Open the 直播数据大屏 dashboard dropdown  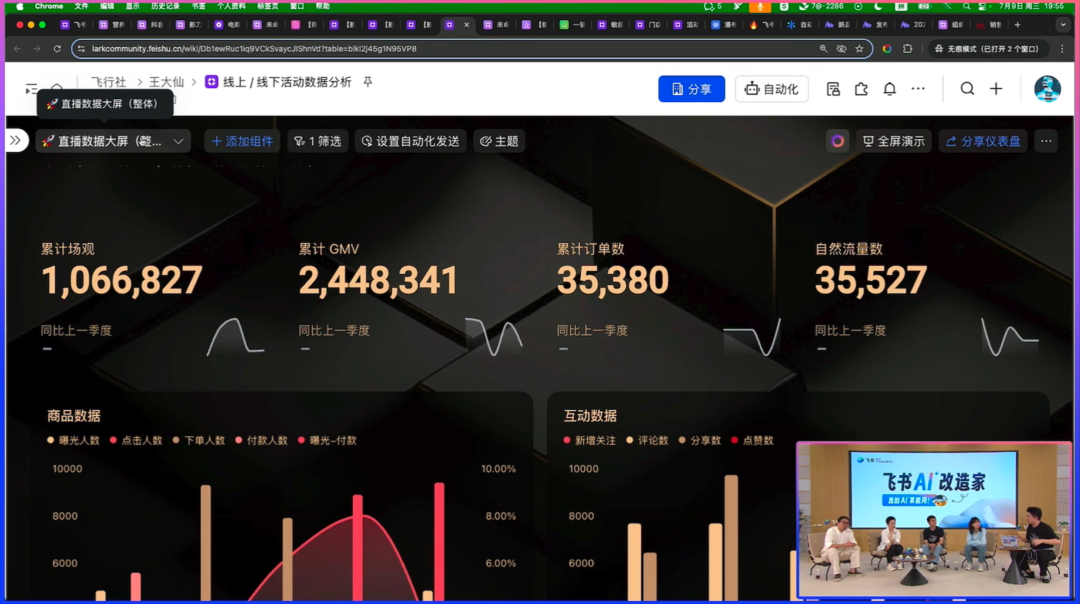[113, 141]
